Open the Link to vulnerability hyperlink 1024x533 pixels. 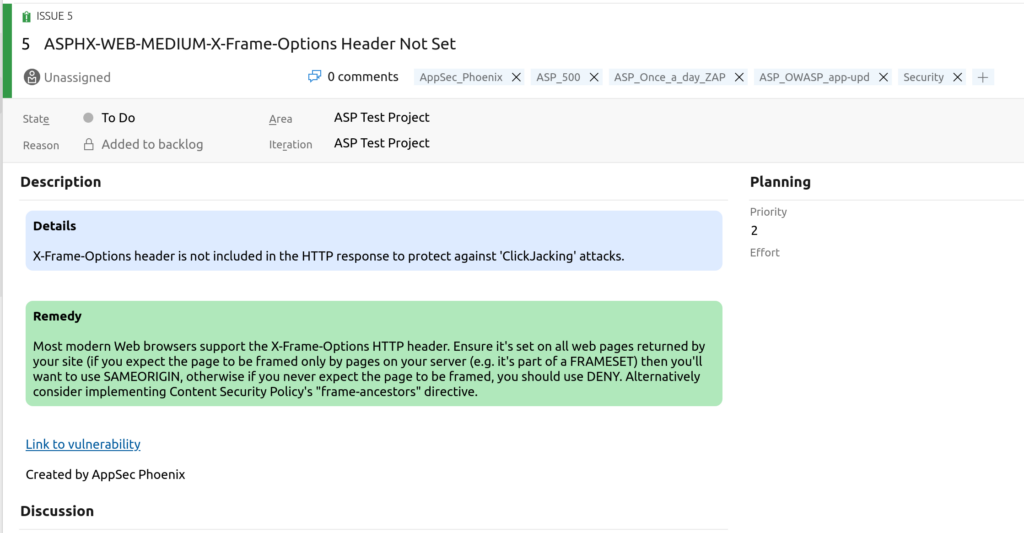(x=83, y=444)
